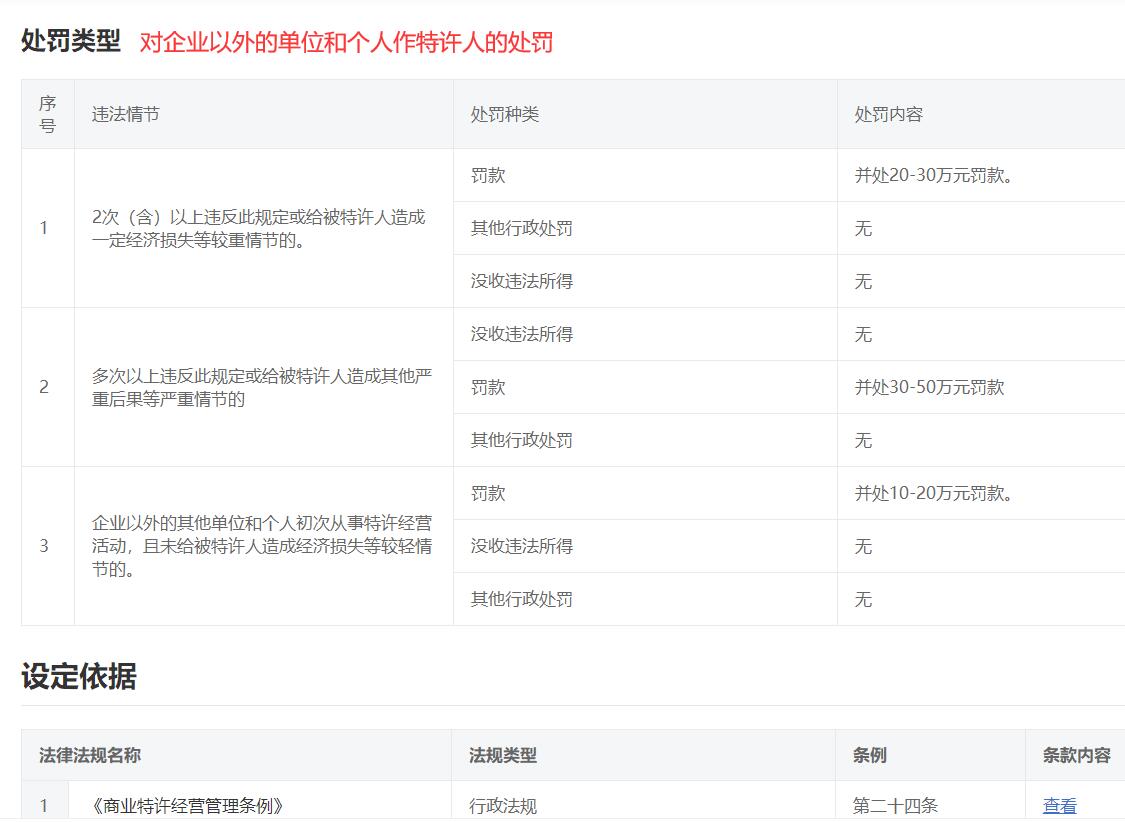This screenshot has height=822, width=1125.
Task: Click the 处罚内容 column header
Action: pyautogui.click(x=888, y=114)
